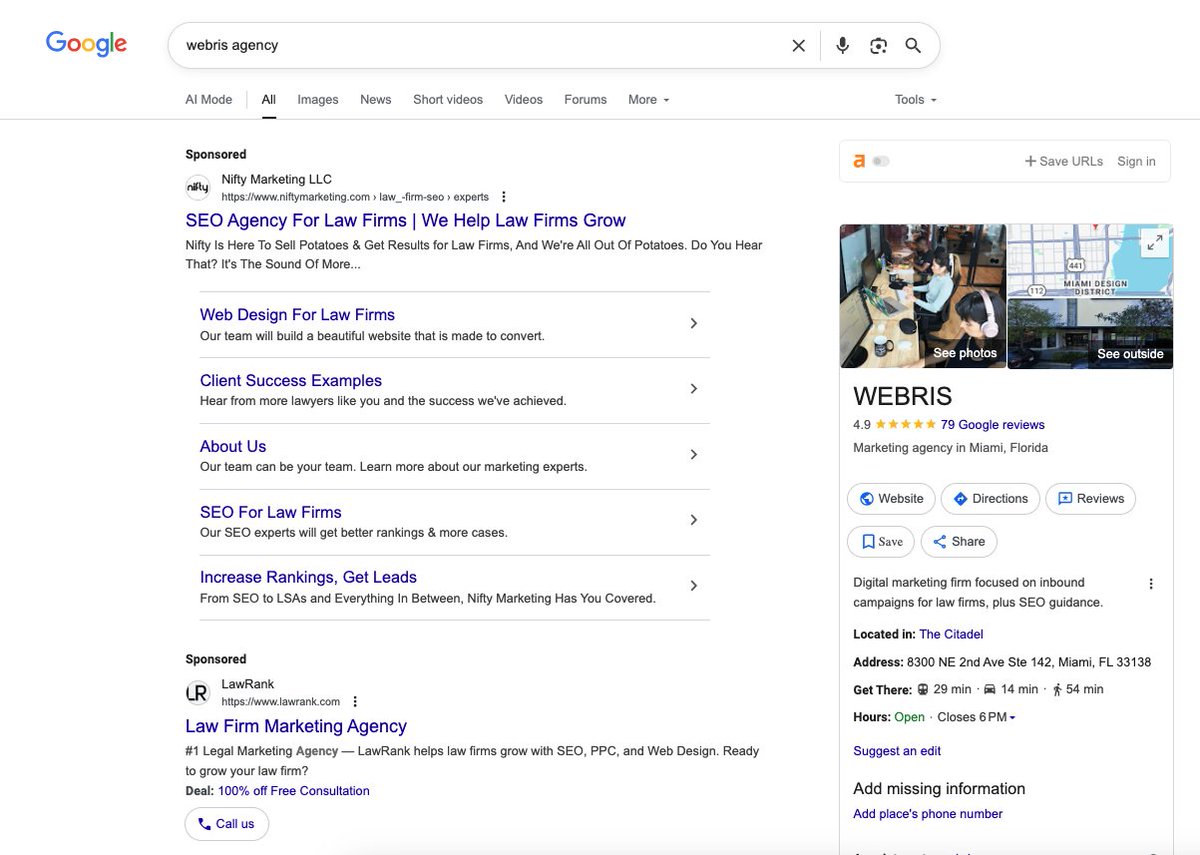Click the car travel time icon
The image size is (1200, 855).
[x=990, y=689]
